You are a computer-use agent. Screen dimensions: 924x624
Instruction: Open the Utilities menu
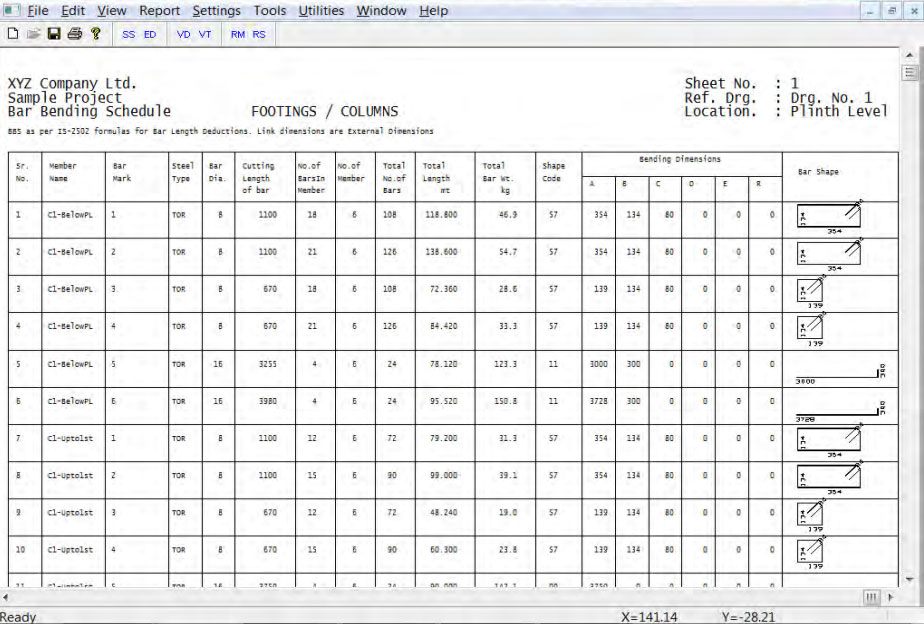pos(320,11)
